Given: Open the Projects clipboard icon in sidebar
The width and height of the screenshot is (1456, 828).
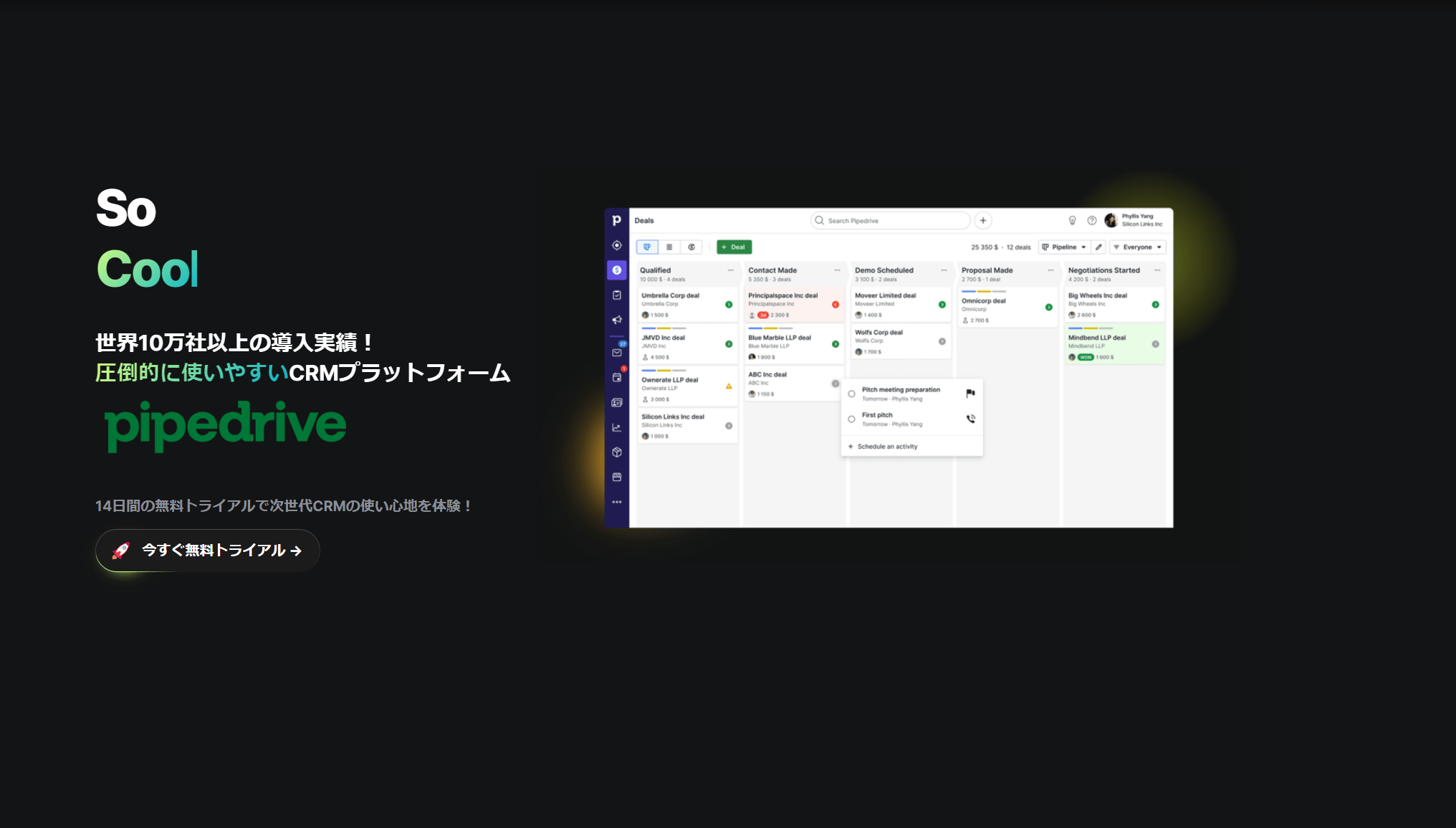Looking at the screenshot, I should point(616,295).
